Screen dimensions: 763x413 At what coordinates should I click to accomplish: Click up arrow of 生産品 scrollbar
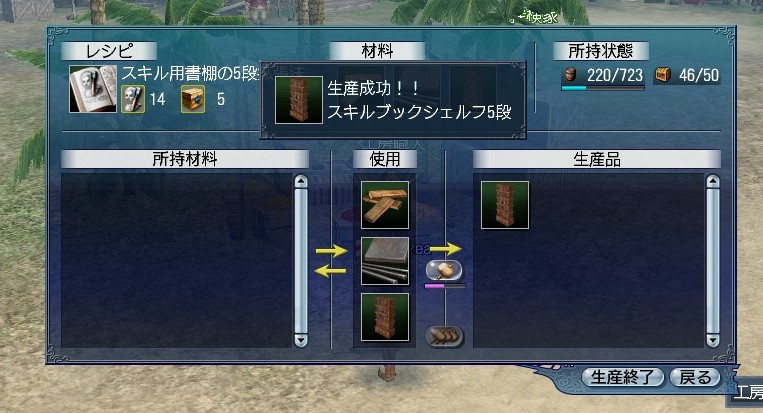[x=713, y=182]
